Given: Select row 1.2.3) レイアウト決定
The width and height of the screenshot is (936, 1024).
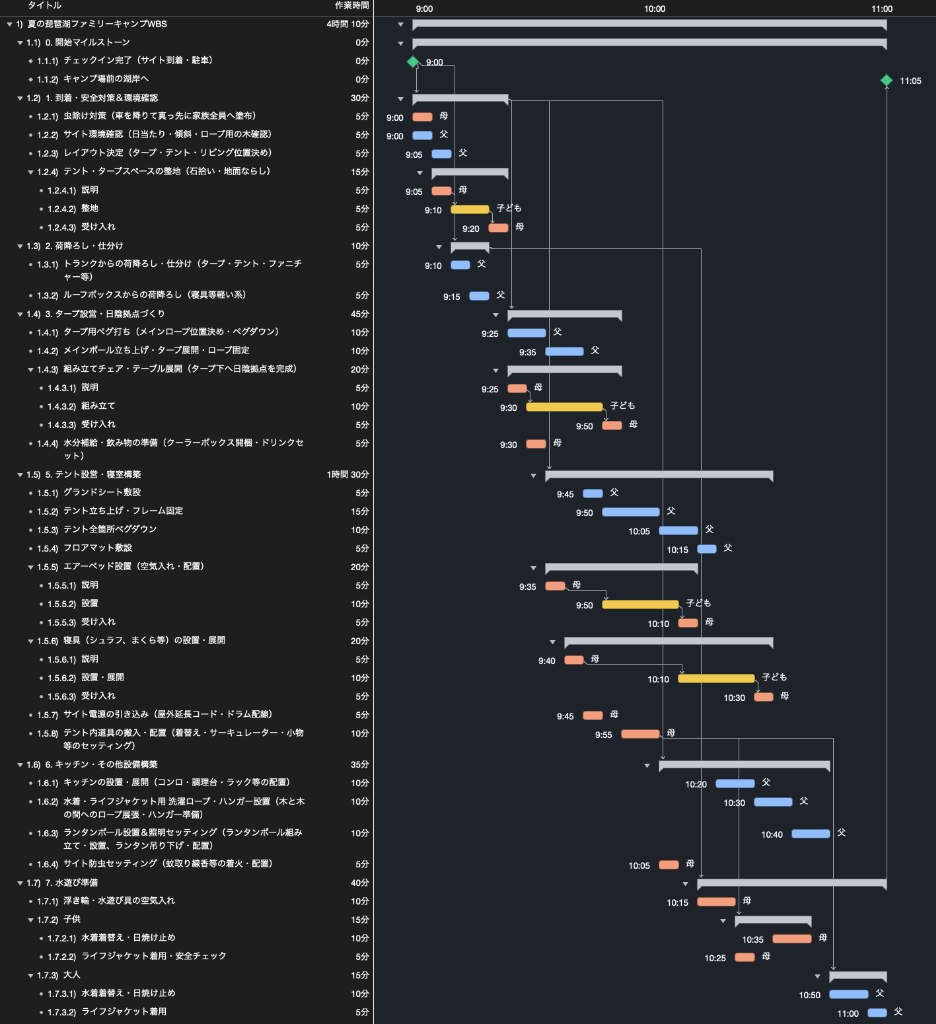Looking at the screenshot, I should (187, 153).
